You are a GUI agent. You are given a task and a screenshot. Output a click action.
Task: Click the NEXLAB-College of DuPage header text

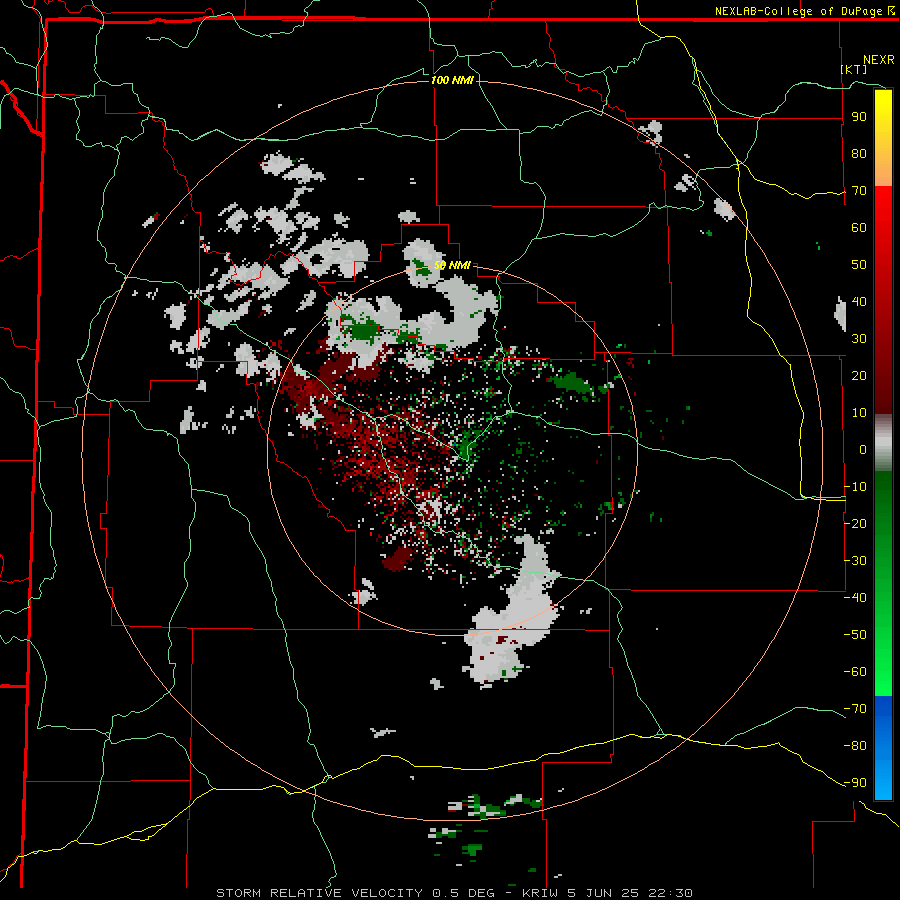804,11
